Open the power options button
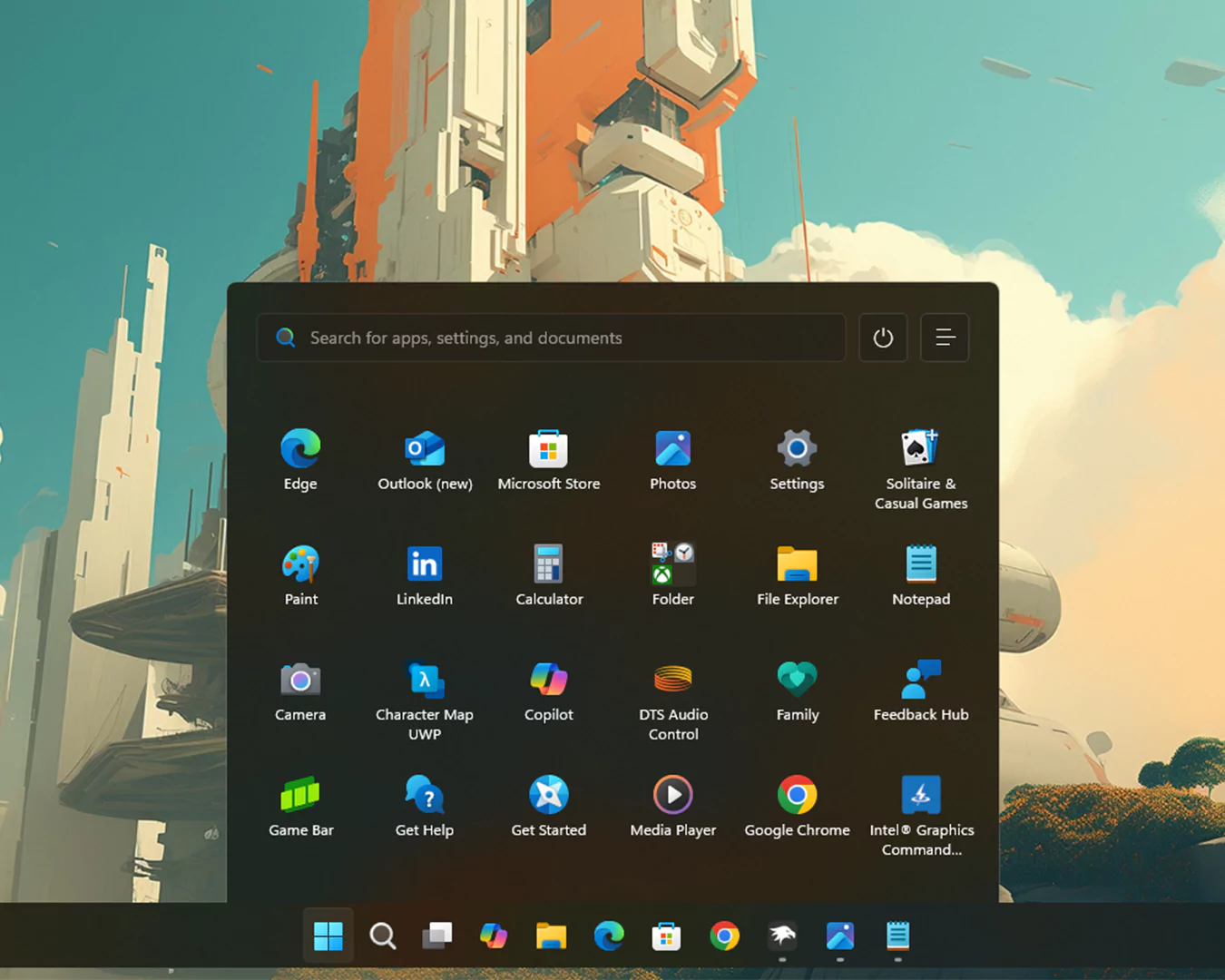 pos(883,338)
